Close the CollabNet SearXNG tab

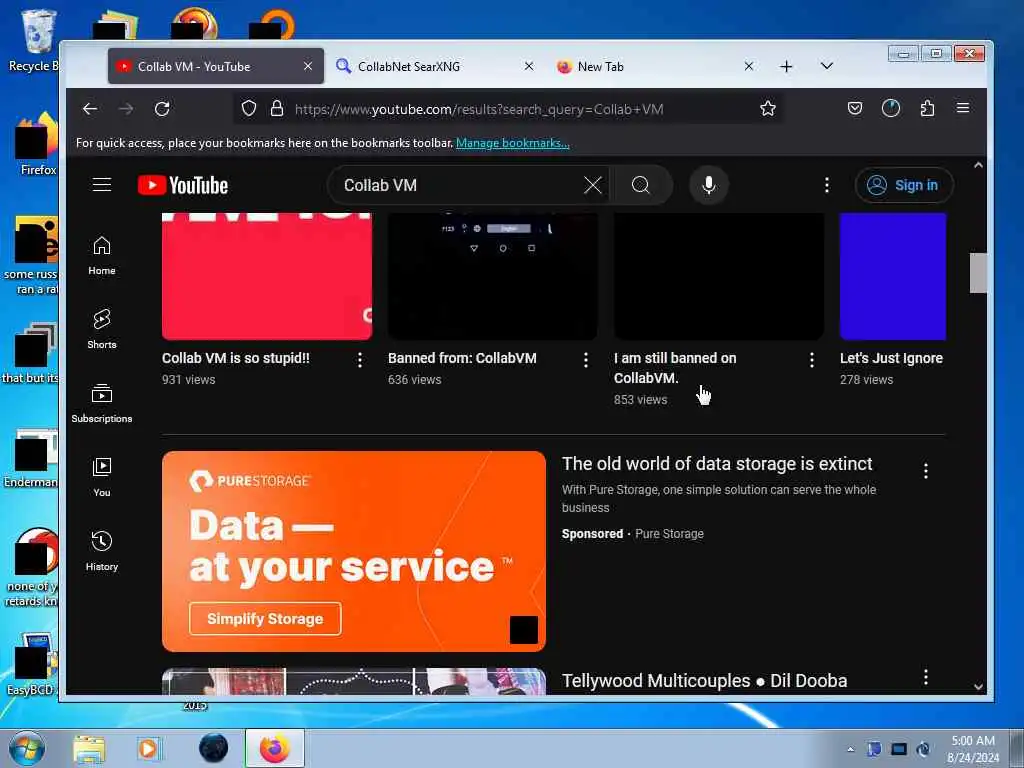(529, 66)
